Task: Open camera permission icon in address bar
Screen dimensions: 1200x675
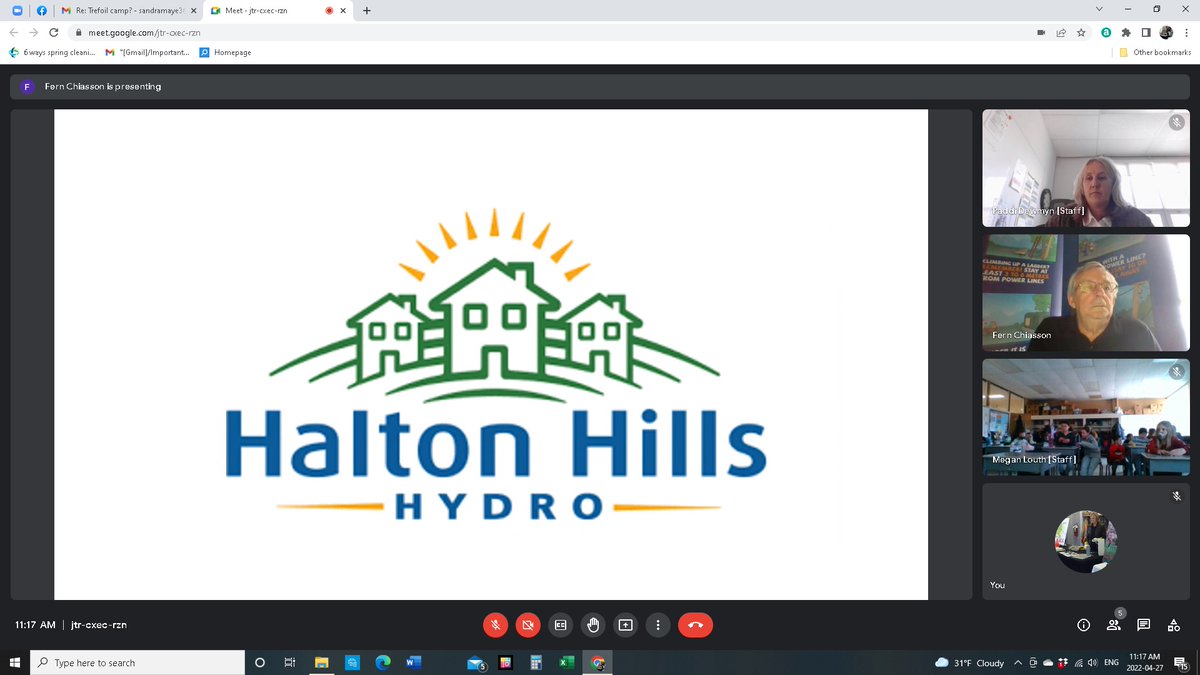Action: point(1041,32)
